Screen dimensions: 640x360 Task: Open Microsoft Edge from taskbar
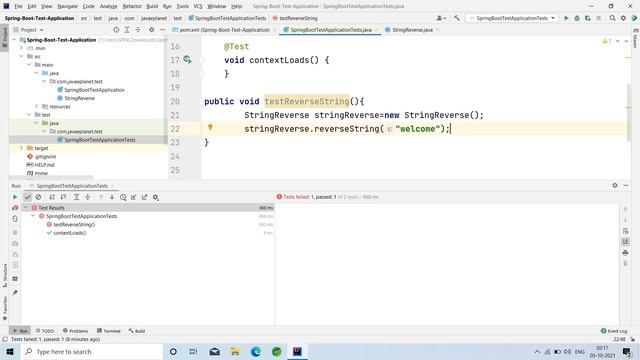pos(256,351)
